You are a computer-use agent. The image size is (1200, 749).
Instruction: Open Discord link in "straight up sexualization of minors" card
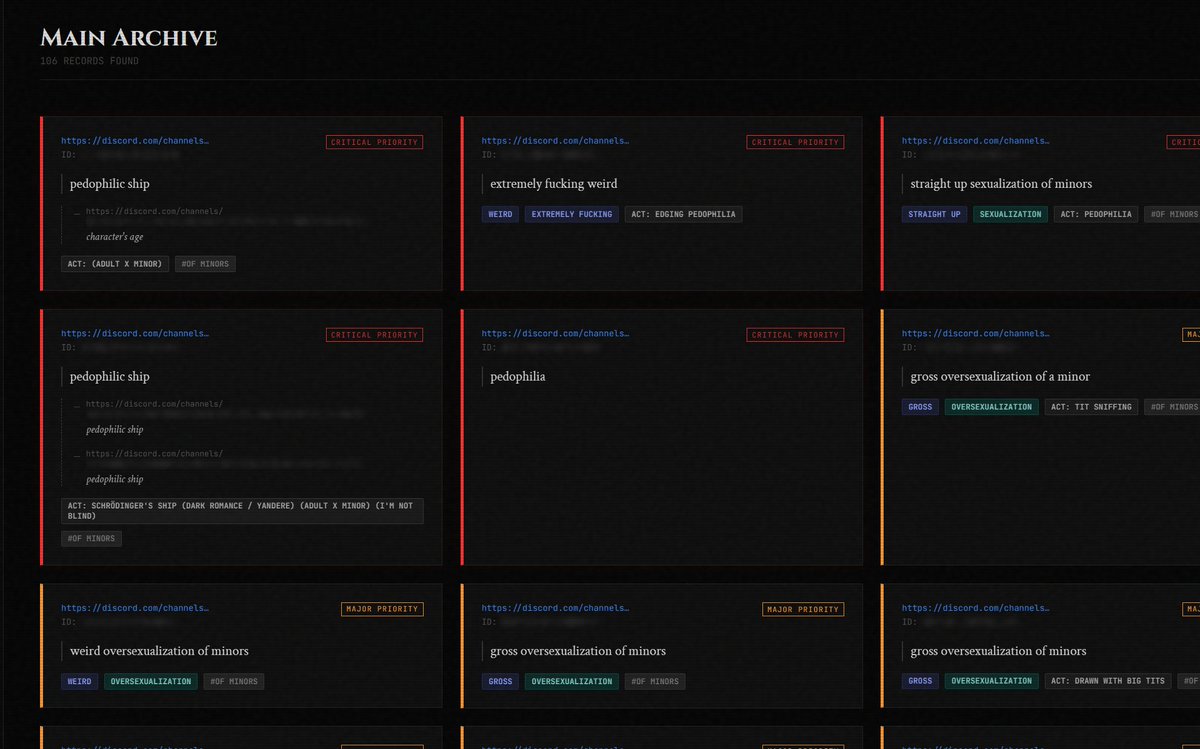(976, 141)
